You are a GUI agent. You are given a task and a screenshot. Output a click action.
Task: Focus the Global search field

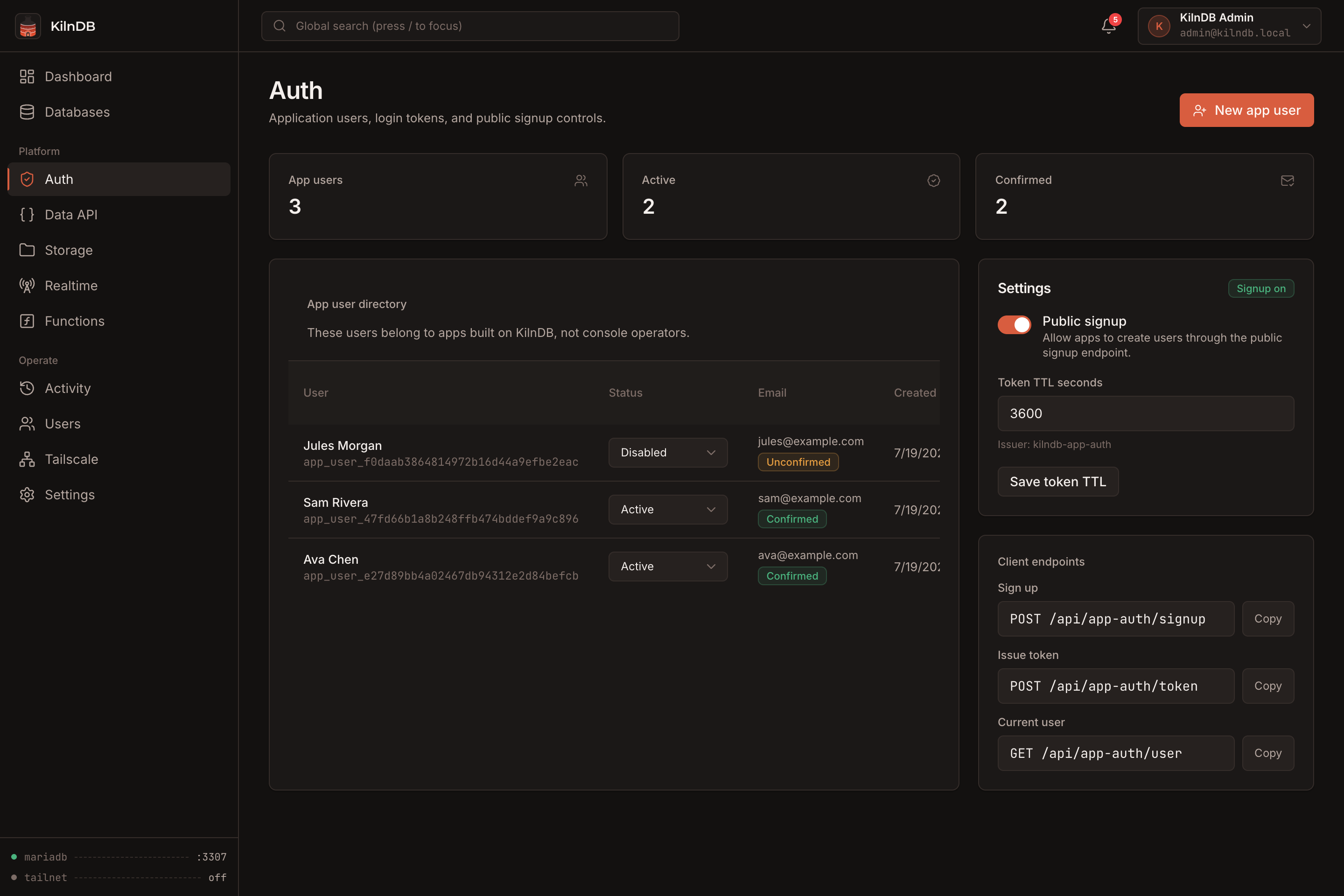click(470, 26)
